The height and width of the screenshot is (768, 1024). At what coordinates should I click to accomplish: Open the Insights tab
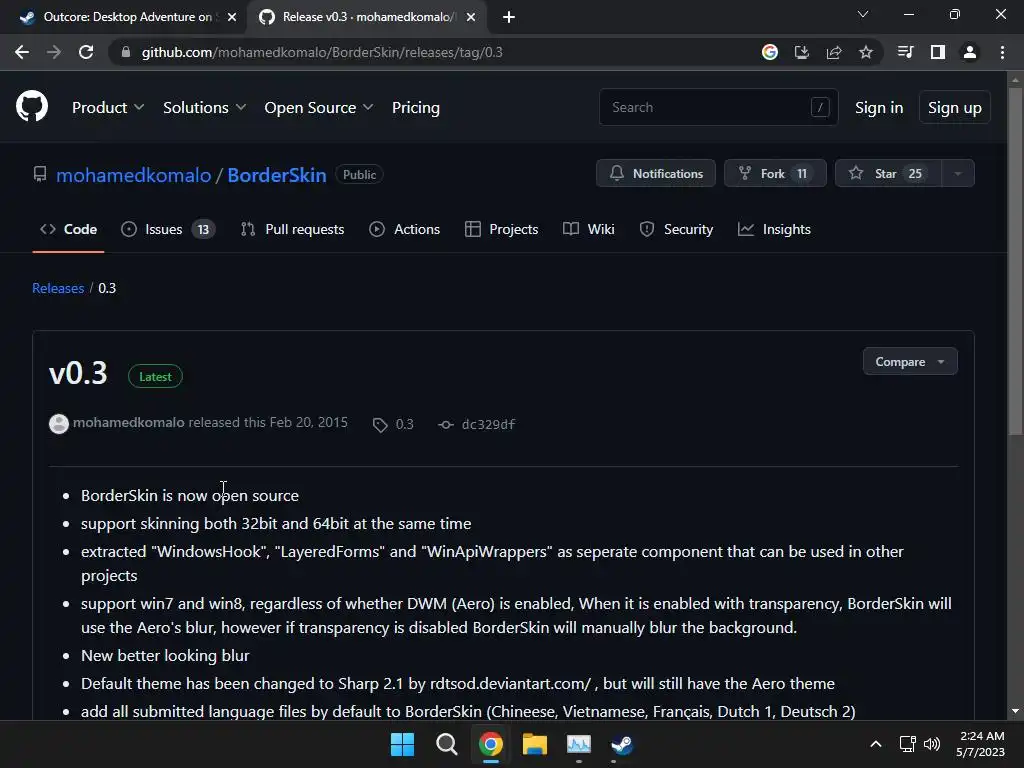click(x=775, y=229)
